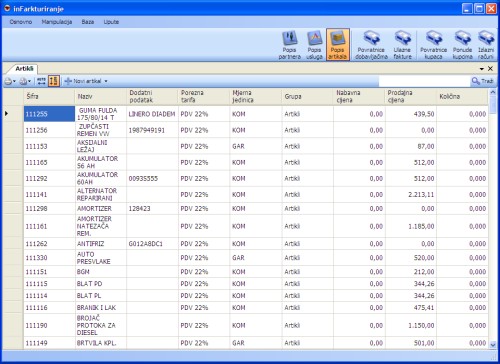Click price 87,00
Viewport: 500px width, 364px height.
411,146
